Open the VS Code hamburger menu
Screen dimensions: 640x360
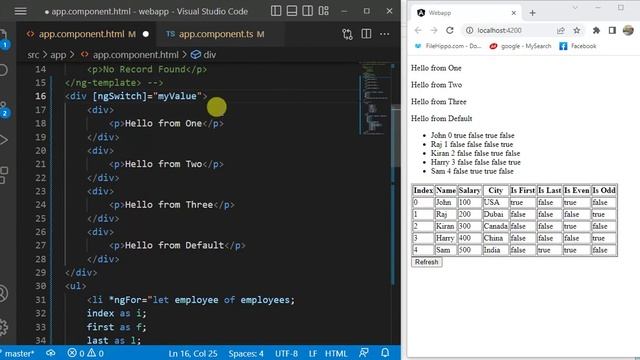coord(20,11)
